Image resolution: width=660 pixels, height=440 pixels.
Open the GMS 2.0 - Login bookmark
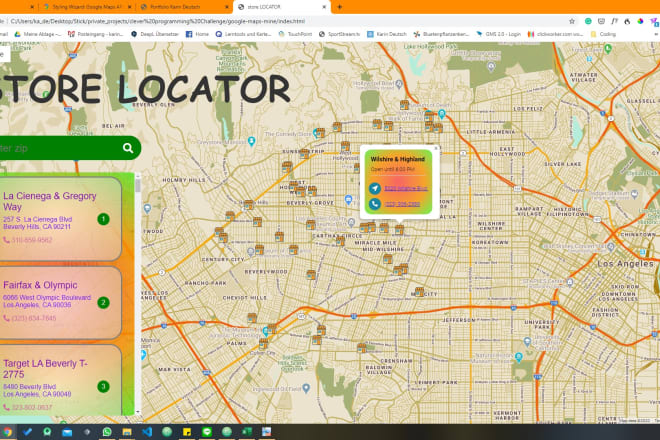pos(498,34)
